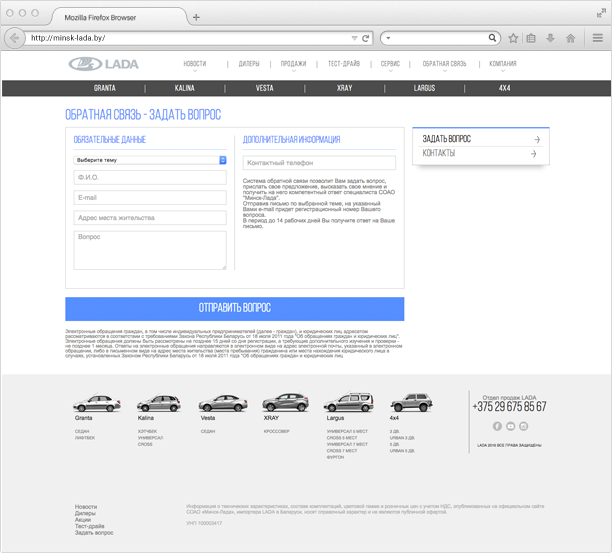Open the Акции footer link

(83, 520)
